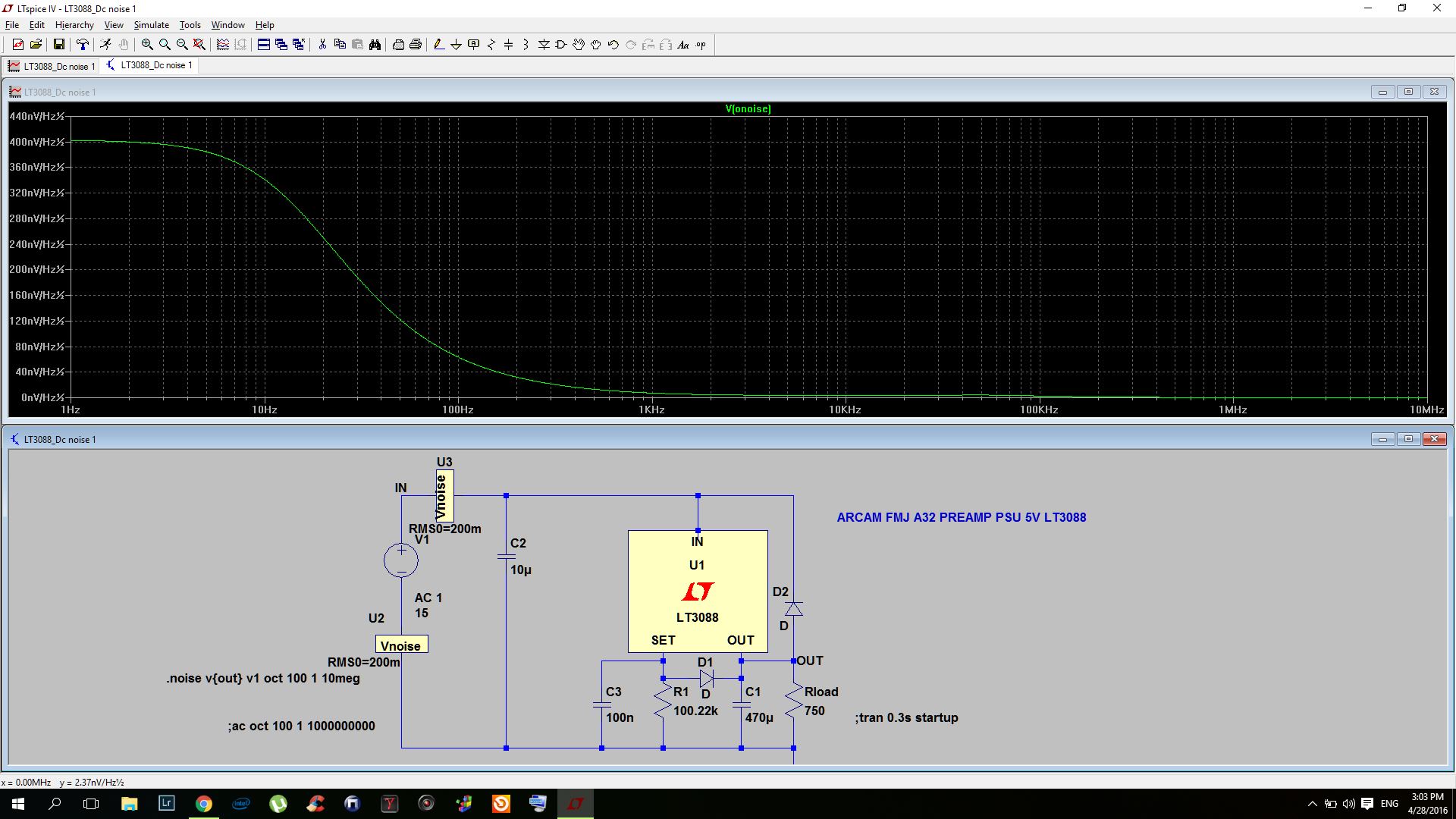Open the View menu
This screenshot has width=1456, height=819.
(114, 25)
